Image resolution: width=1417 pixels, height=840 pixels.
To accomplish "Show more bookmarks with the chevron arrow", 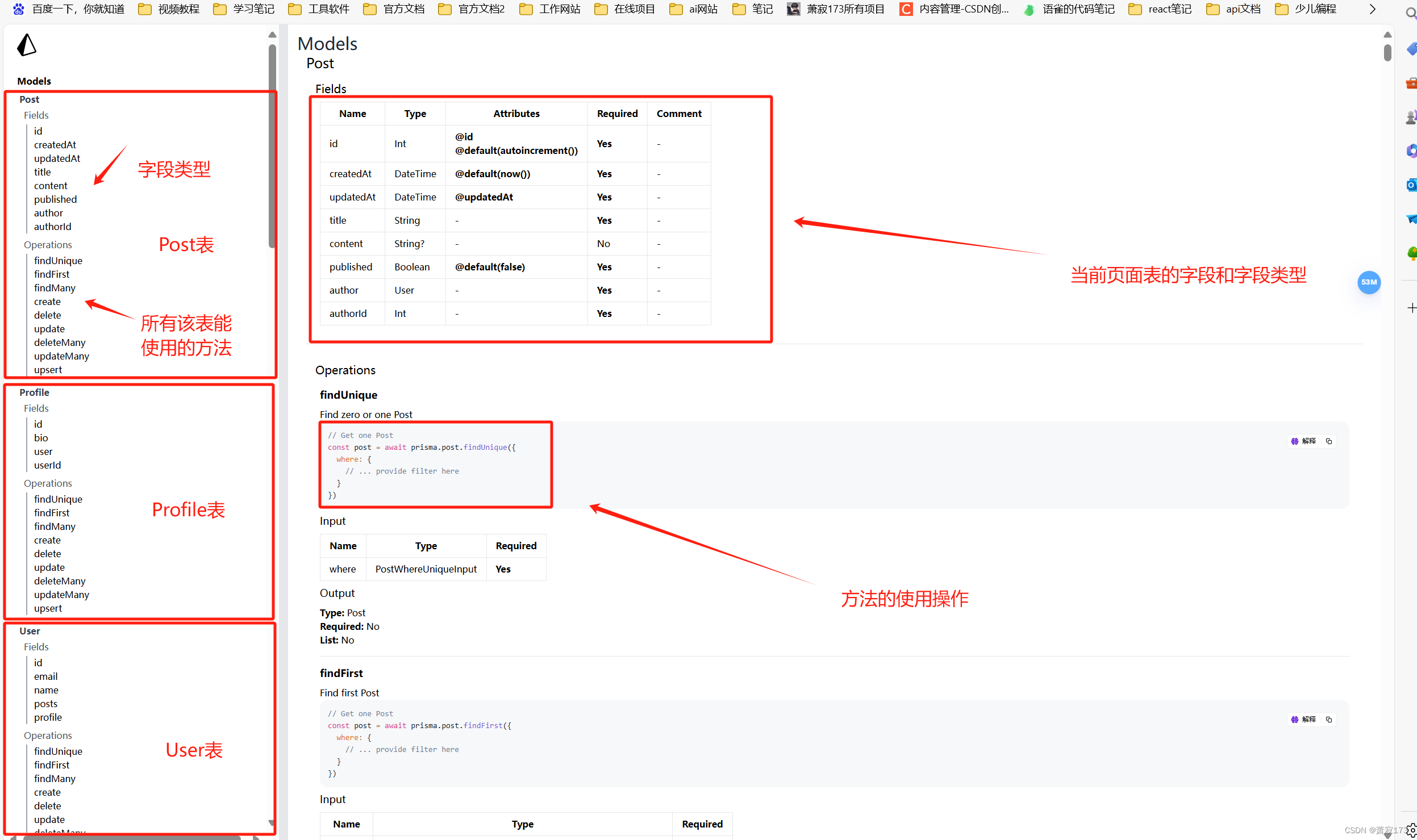I will (x=1373, y=9).
